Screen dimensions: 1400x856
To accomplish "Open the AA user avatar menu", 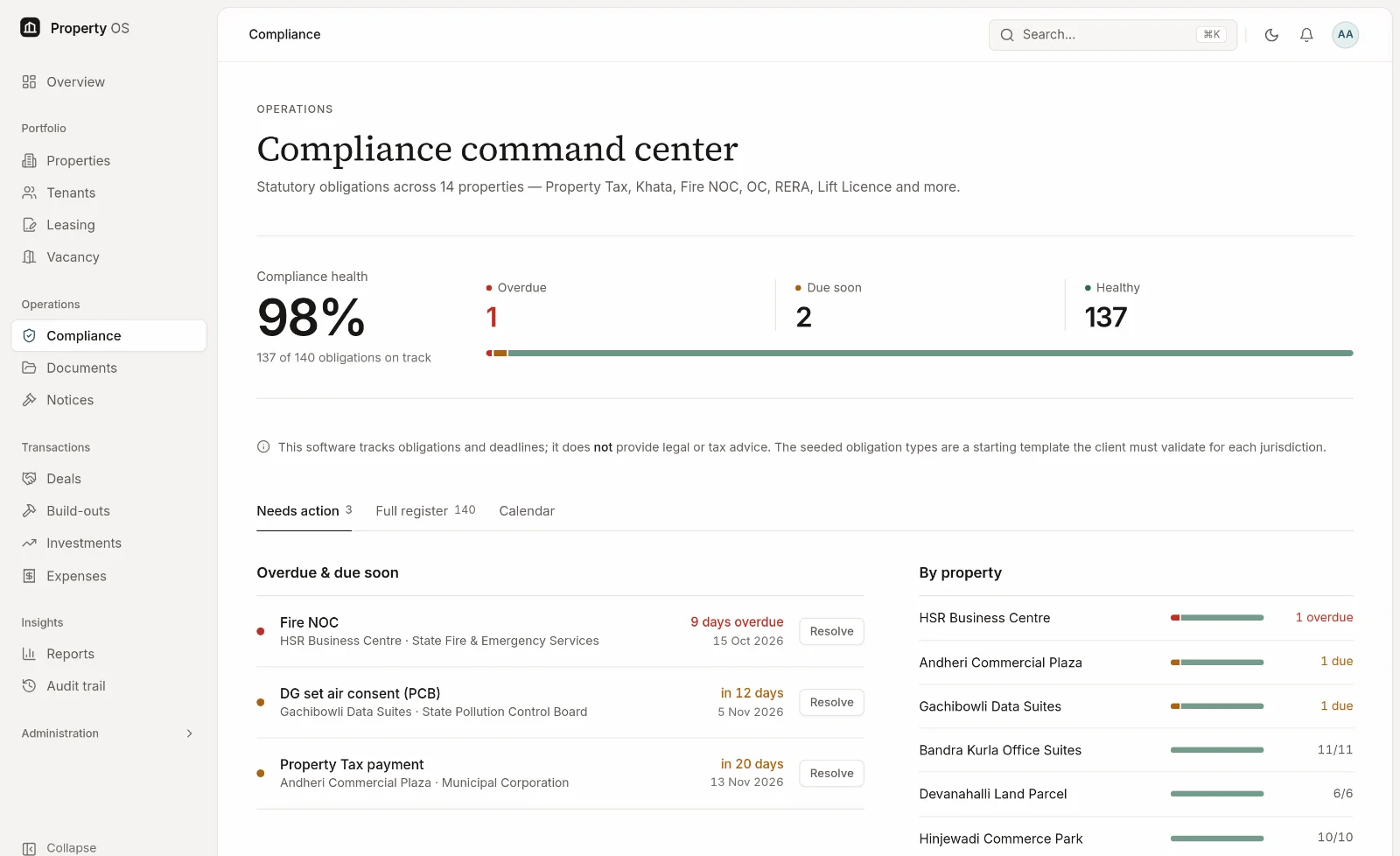I will pyautogui.click(x=1346, y=35).
